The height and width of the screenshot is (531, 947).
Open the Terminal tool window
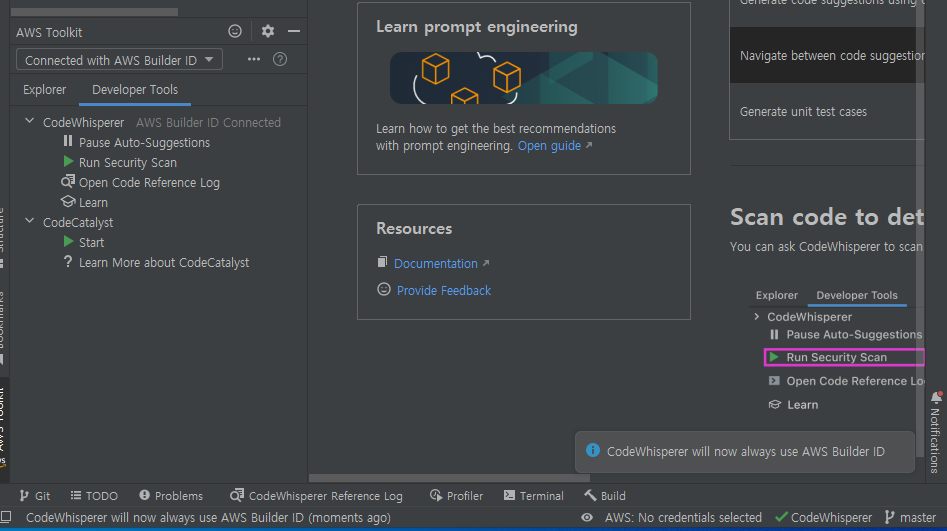[x=533, y=496]
